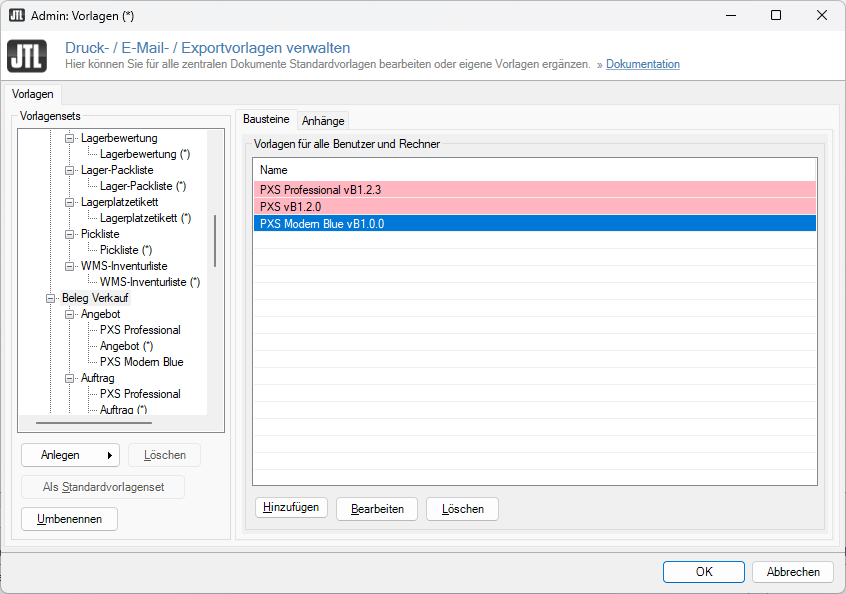Screen dimensions: 846x594
Task: Click the Hinzufügen button
Action: point(291,508)
